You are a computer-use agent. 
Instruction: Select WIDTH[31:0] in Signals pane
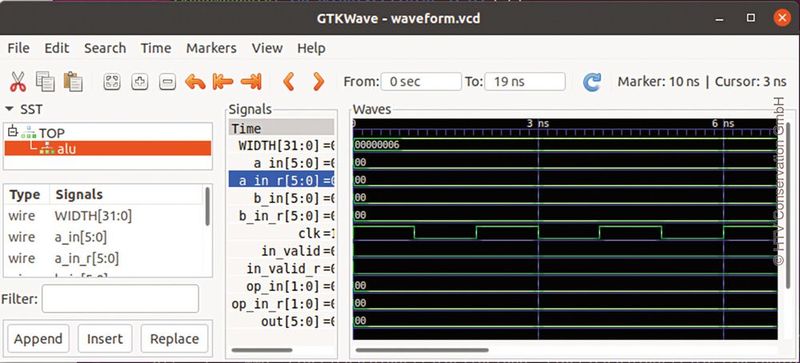point(282,146)
